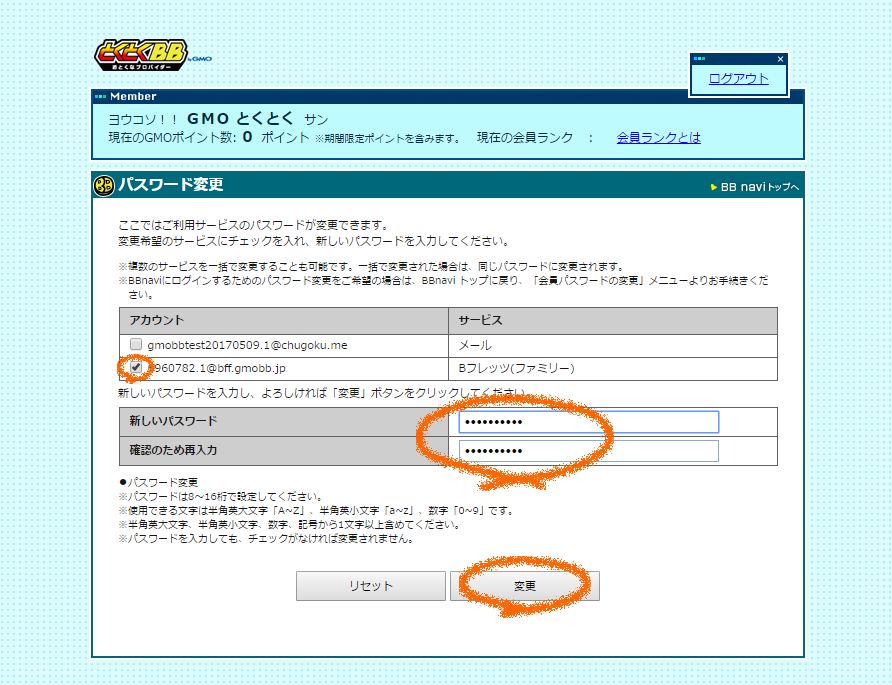Screen dimensions: 892x685
Task: Select the gmobbtest20170509.1@chugoku.me account text
Action: point(247,345)
